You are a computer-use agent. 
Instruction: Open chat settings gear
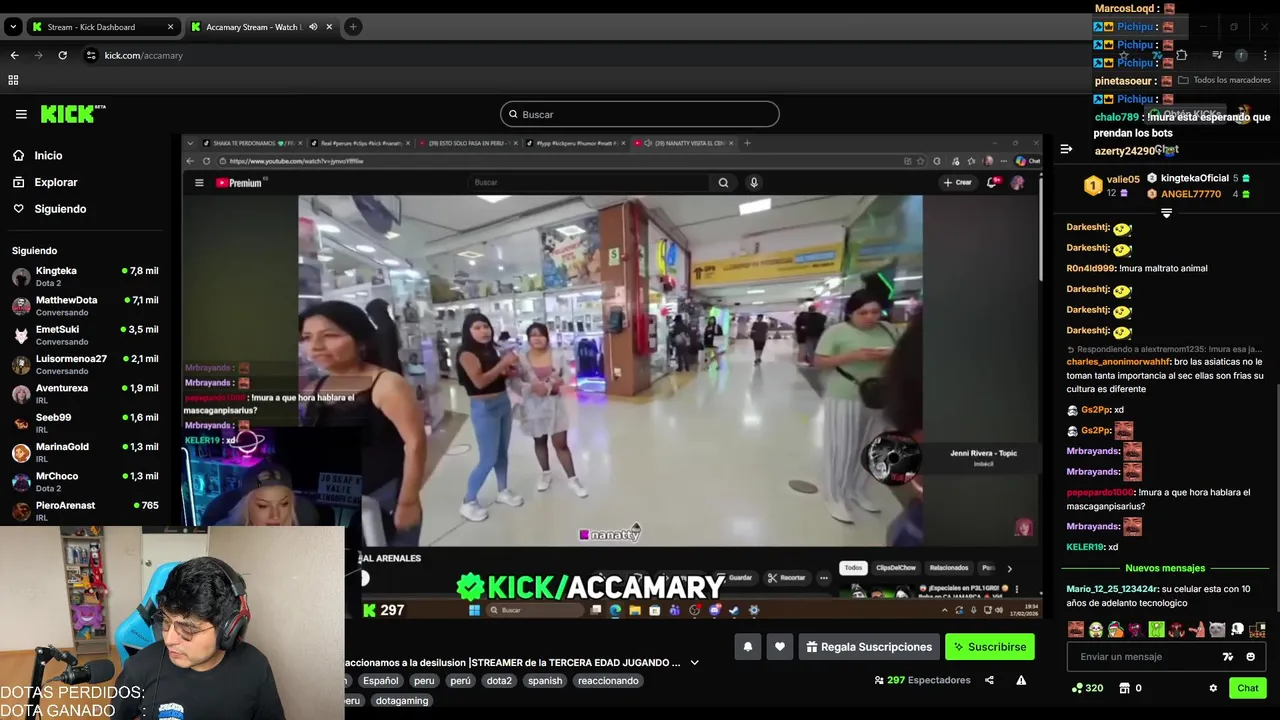pyautogui.click(x=1213, y=688)
